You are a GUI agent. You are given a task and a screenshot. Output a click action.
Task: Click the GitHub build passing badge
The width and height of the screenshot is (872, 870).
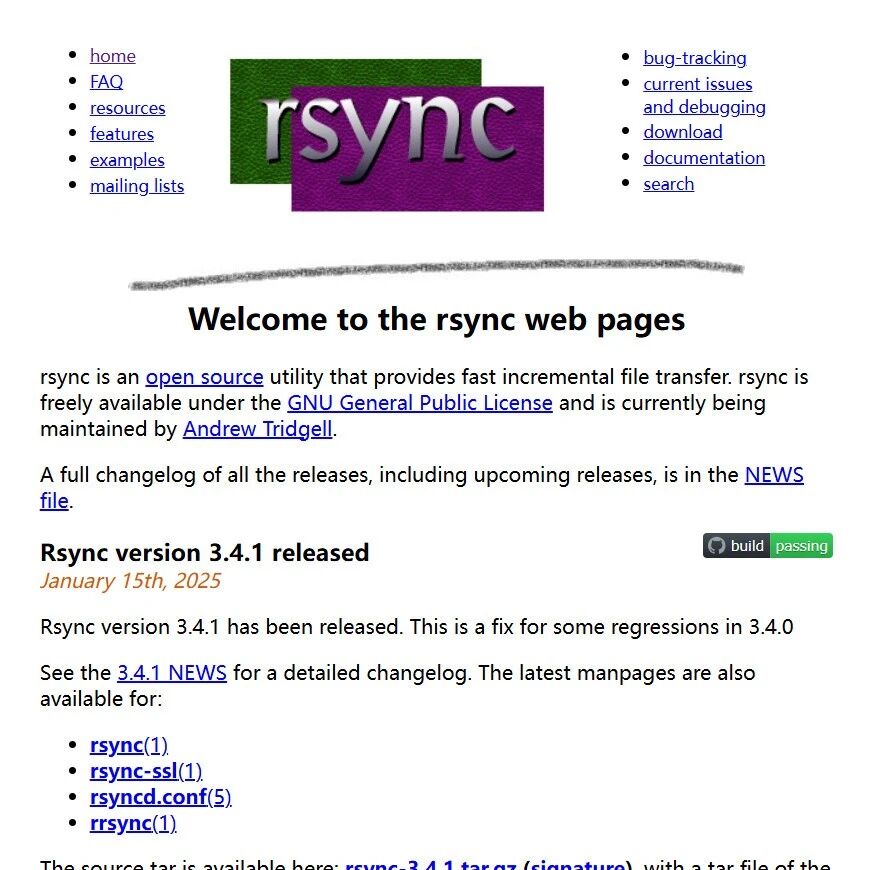767,546
